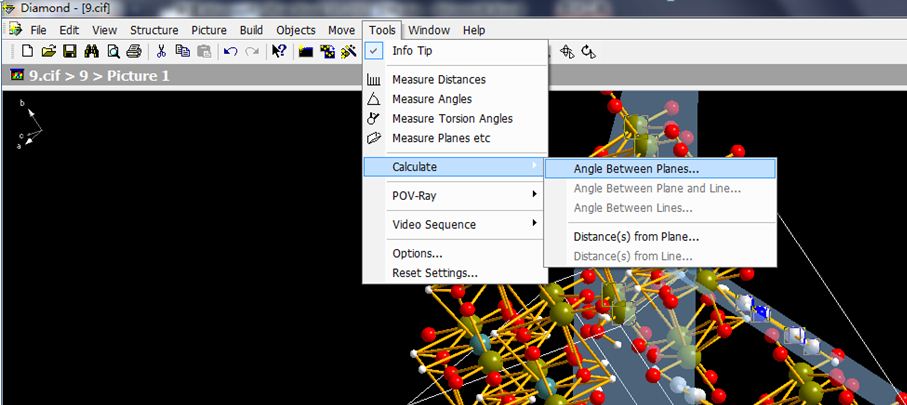Click the a/b/c axis orientation indicator
Viewport: 907px width, 405px height.
pos(30,124)
